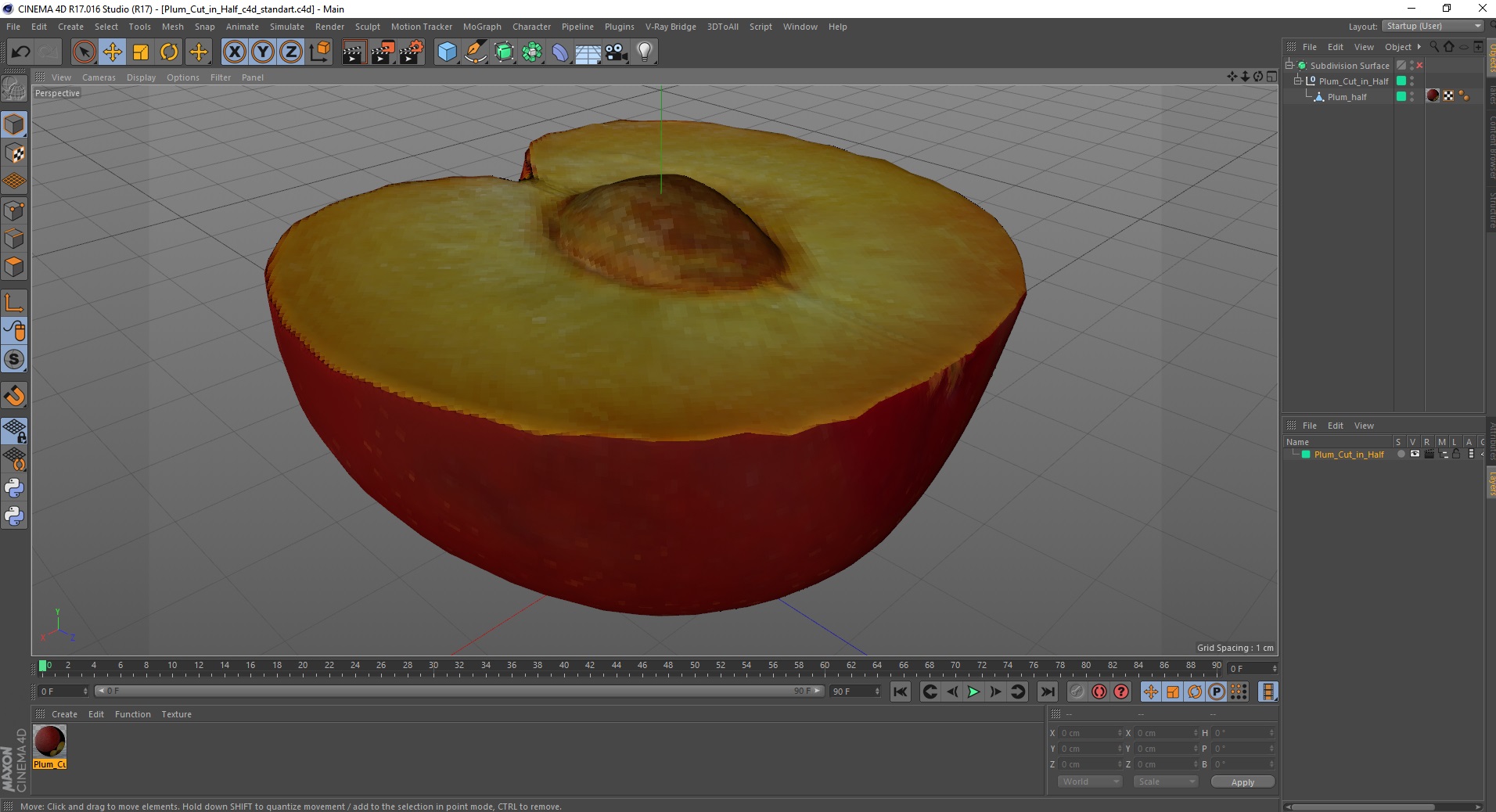Open Scale mode dropdown
This screenshot has width=1496, height=812.
[1166, 781]
